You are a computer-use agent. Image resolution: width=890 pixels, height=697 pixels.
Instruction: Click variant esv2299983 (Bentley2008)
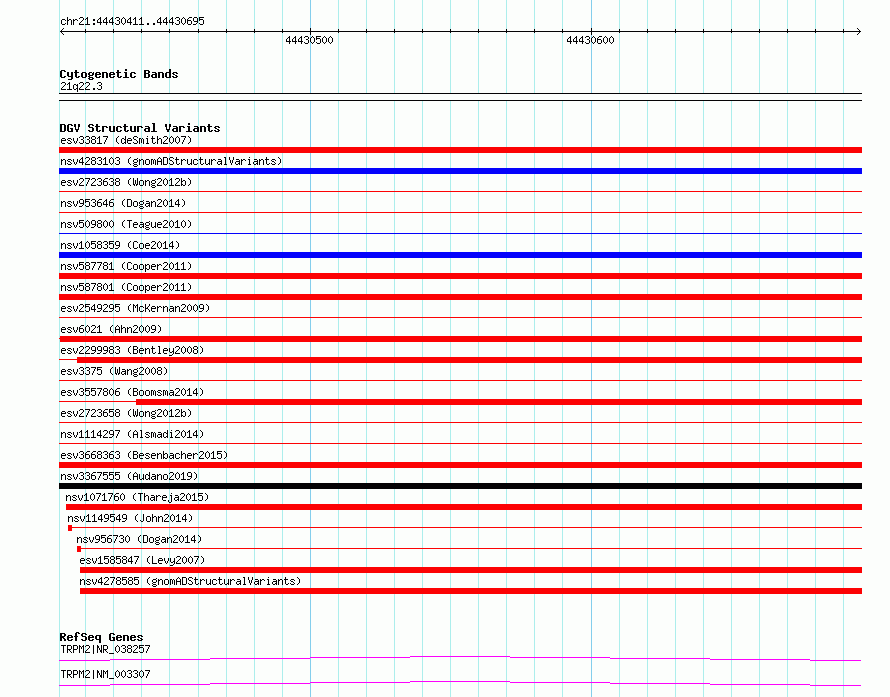132,350
